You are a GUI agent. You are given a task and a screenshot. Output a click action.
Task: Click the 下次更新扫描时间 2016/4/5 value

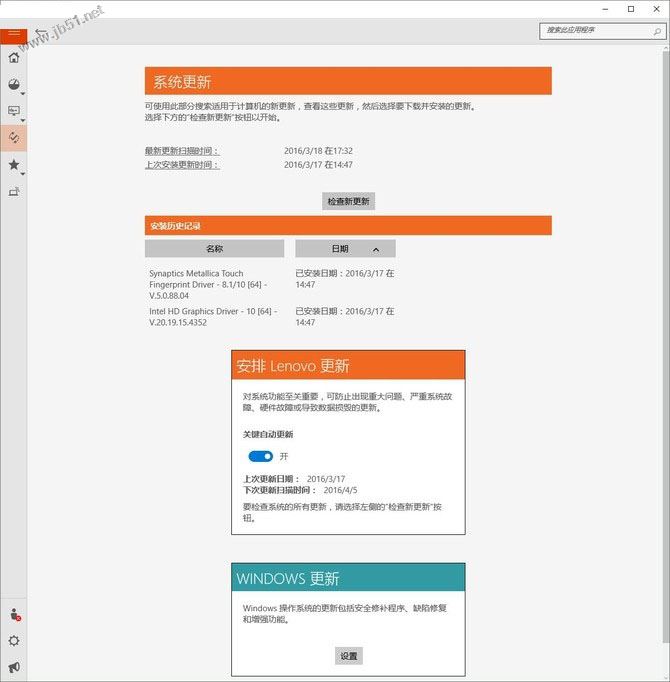341,490
